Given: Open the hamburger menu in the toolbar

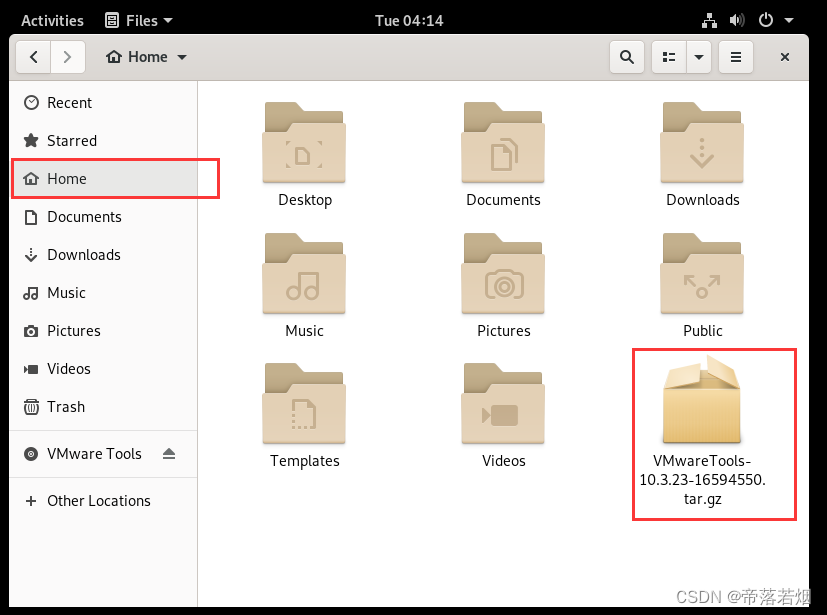Looking at the screenshot, I should [735, 57].
